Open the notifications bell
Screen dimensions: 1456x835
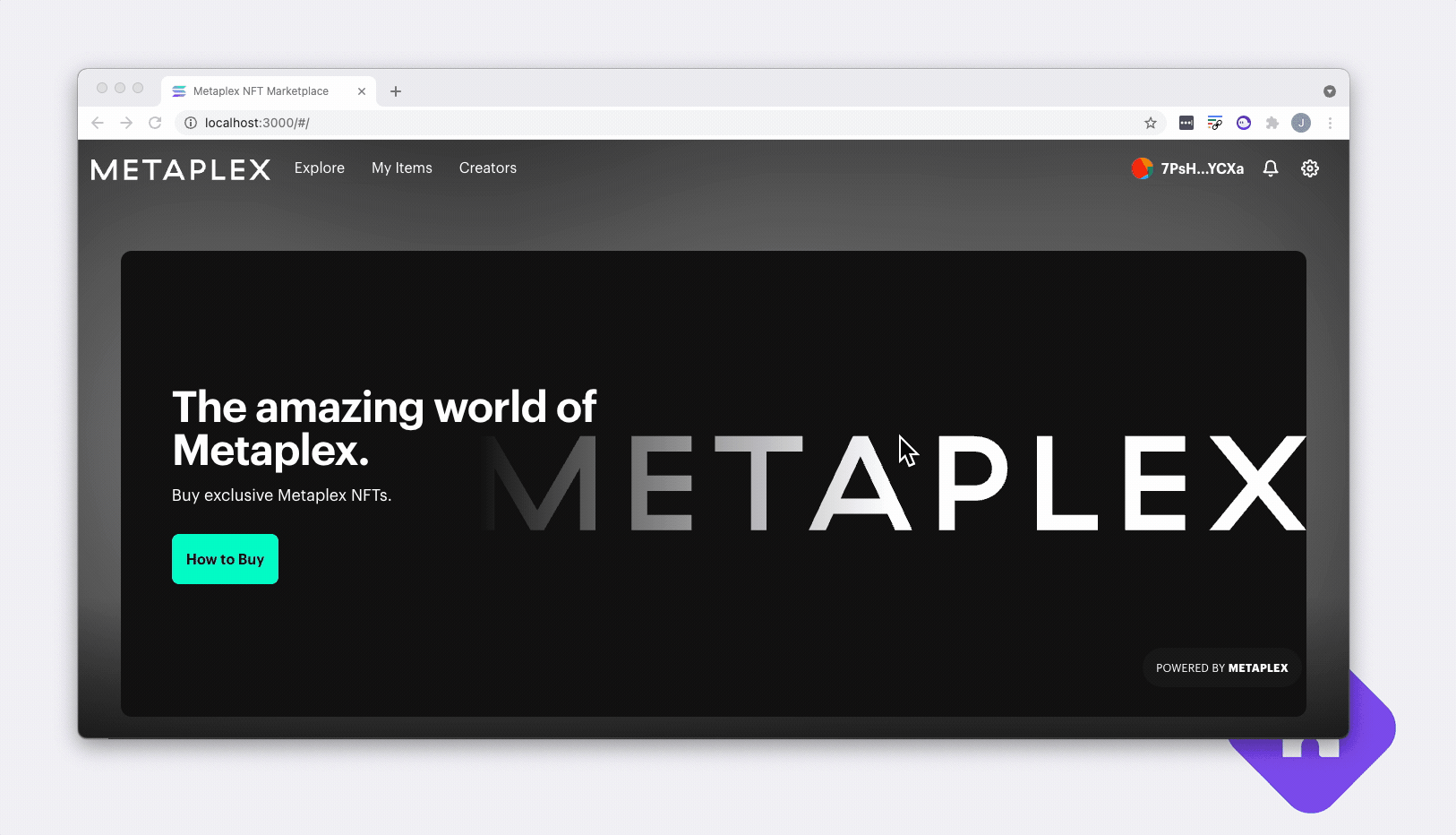[x=1270, y=168]
